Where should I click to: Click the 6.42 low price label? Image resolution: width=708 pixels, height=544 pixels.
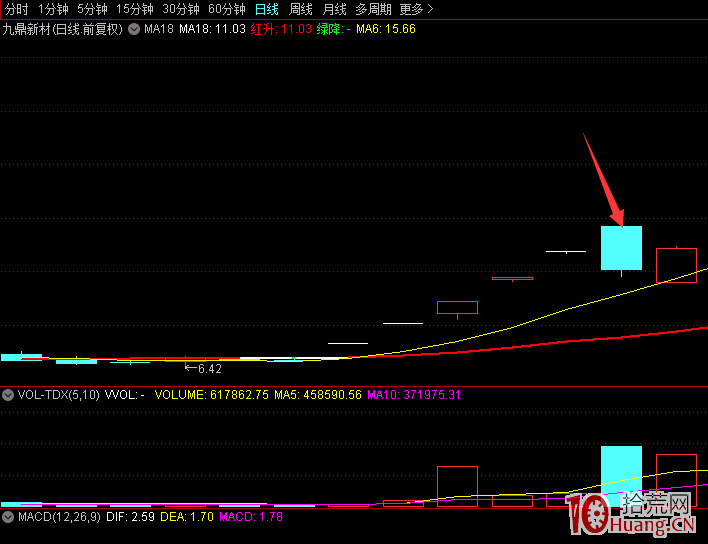(210, 369)
